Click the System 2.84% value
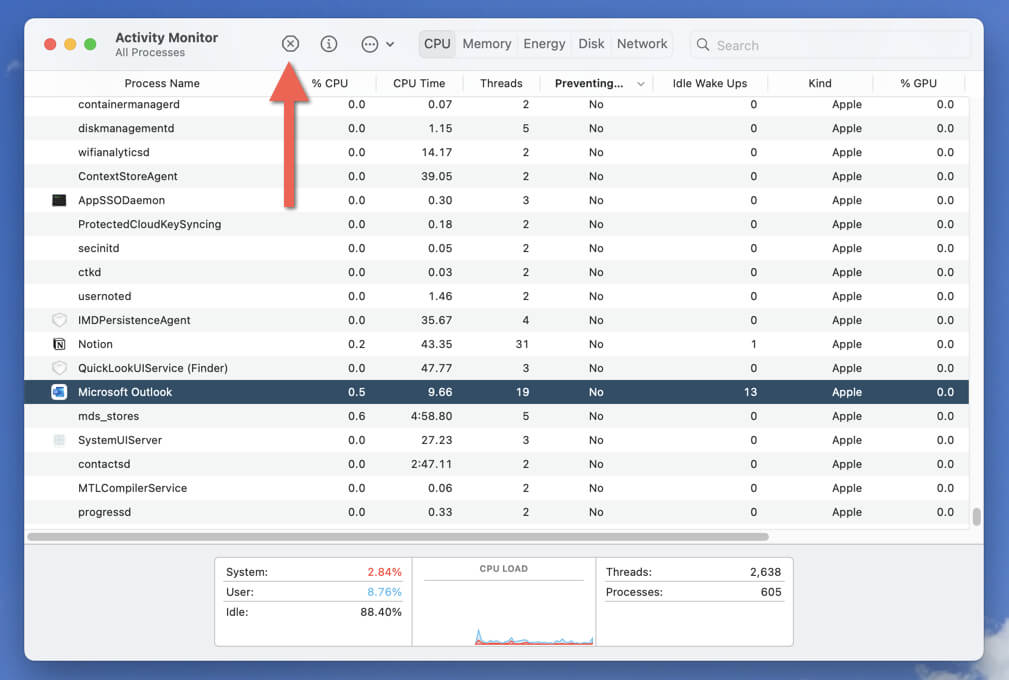The width and height of the screenshot is (1009, 680). (384, 572)
